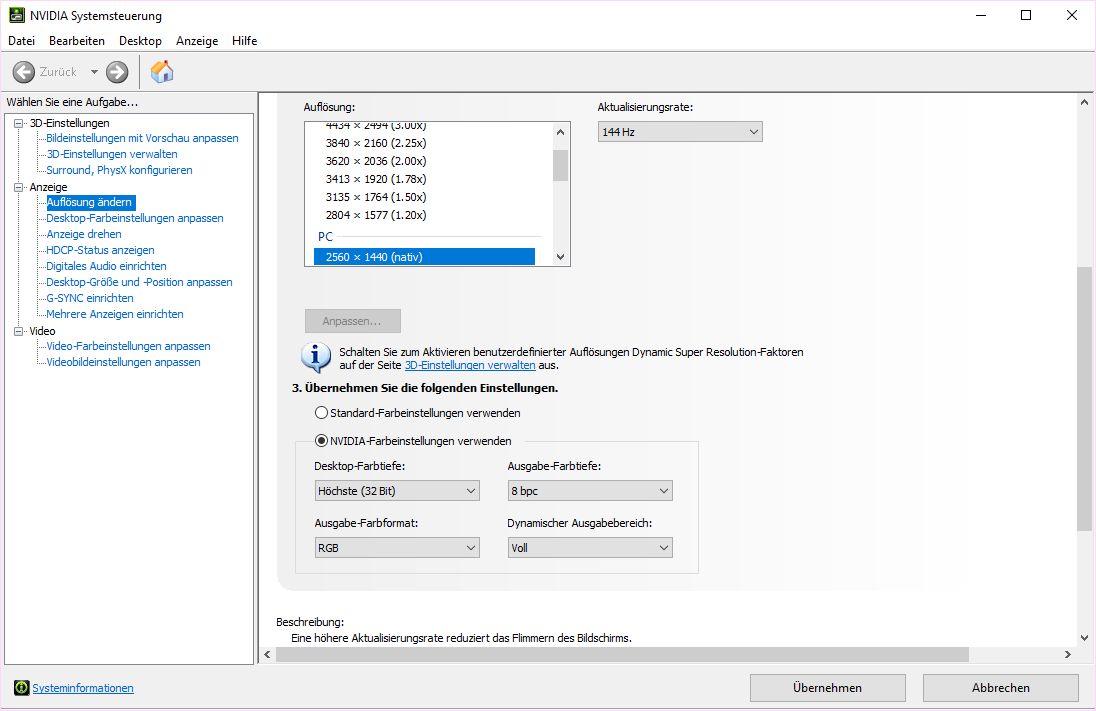
Task: Click the resolution list scroll-up arrow
Action: click(560, 132)
